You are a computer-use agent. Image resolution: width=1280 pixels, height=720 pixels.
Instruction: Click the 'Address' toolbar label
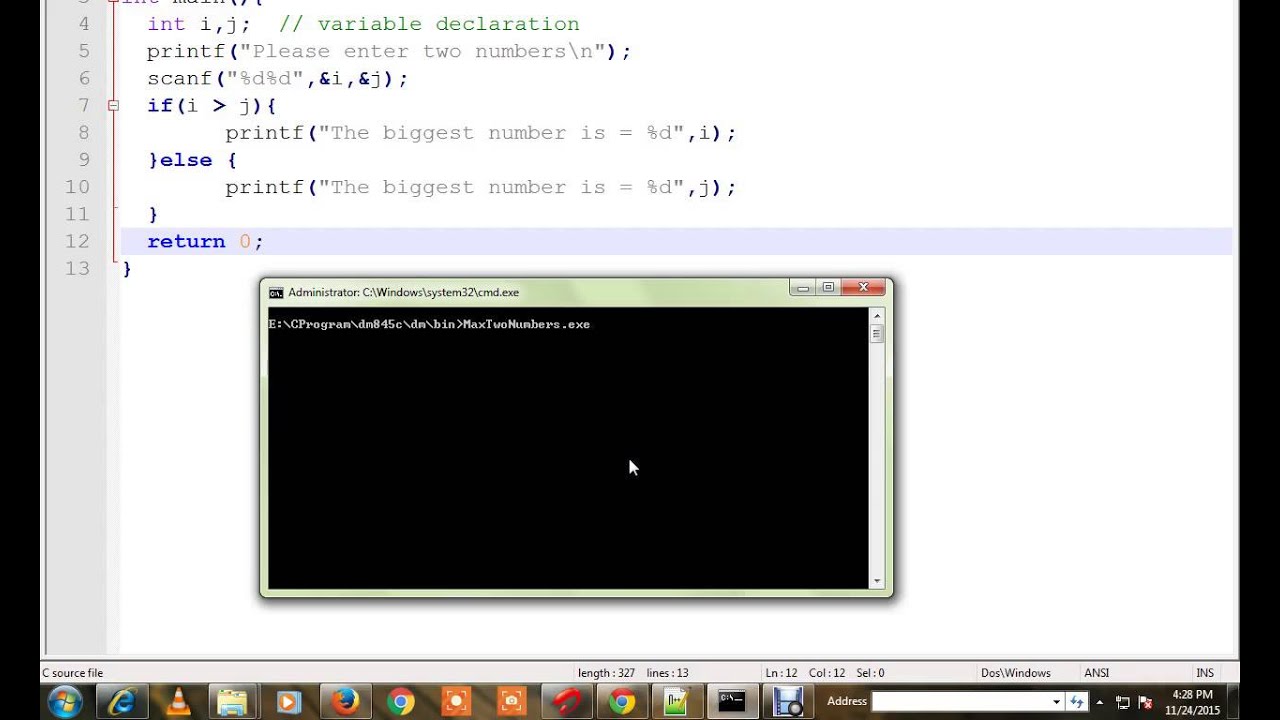pos(847,702)
